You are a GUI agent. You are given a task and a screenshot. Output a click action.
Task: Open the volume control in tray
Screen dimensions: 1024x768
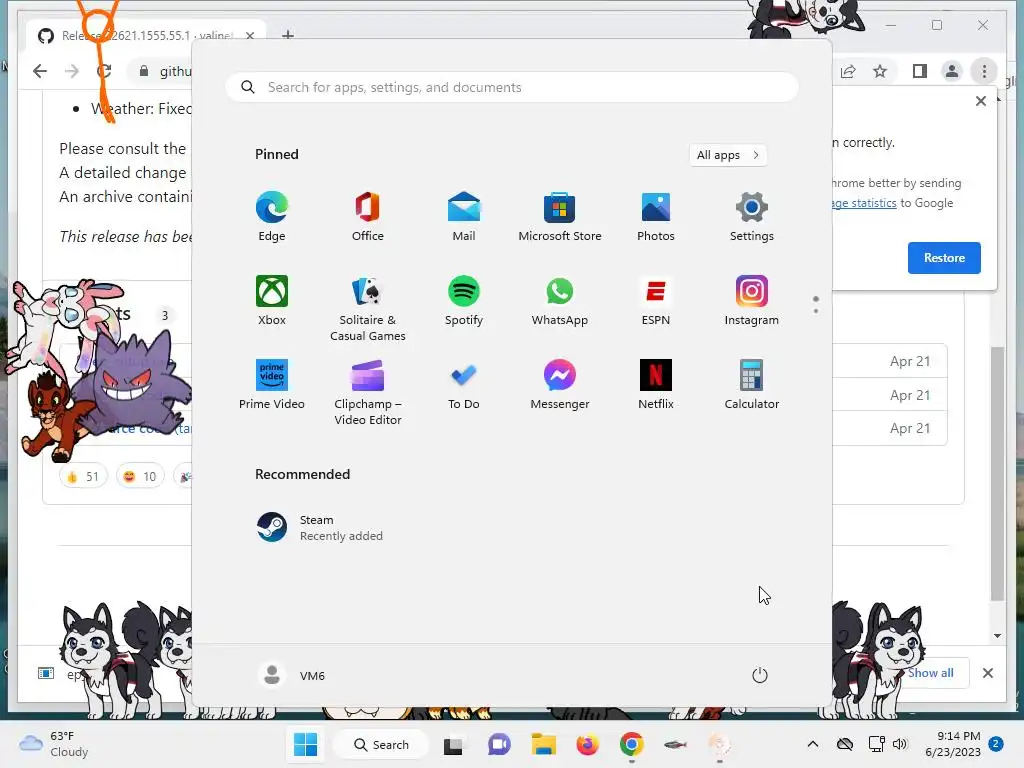900,744
